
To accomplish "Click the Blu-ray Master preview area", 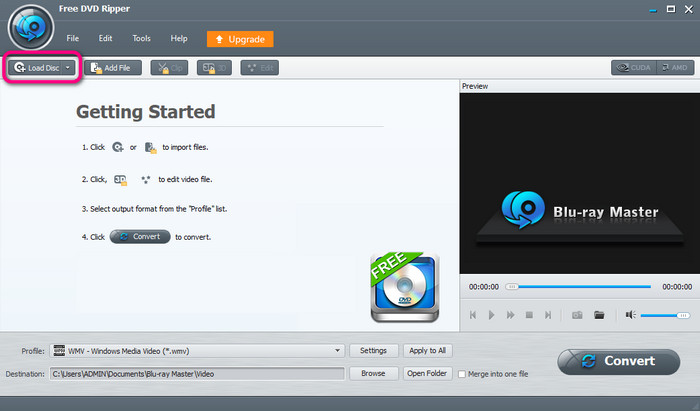I will [580, 183].
